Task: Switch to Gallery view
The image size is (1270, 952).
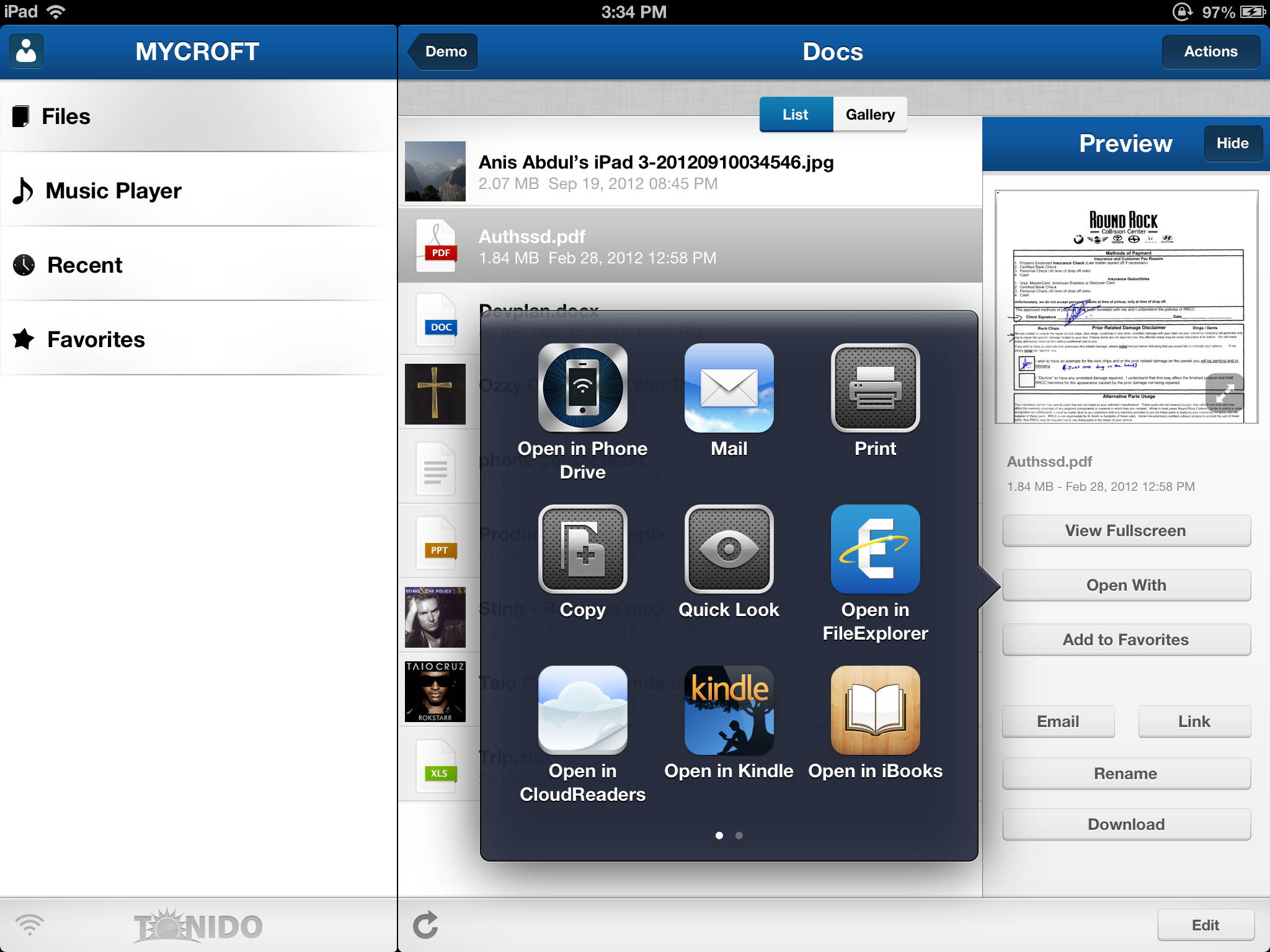Action: click(870, 115)
